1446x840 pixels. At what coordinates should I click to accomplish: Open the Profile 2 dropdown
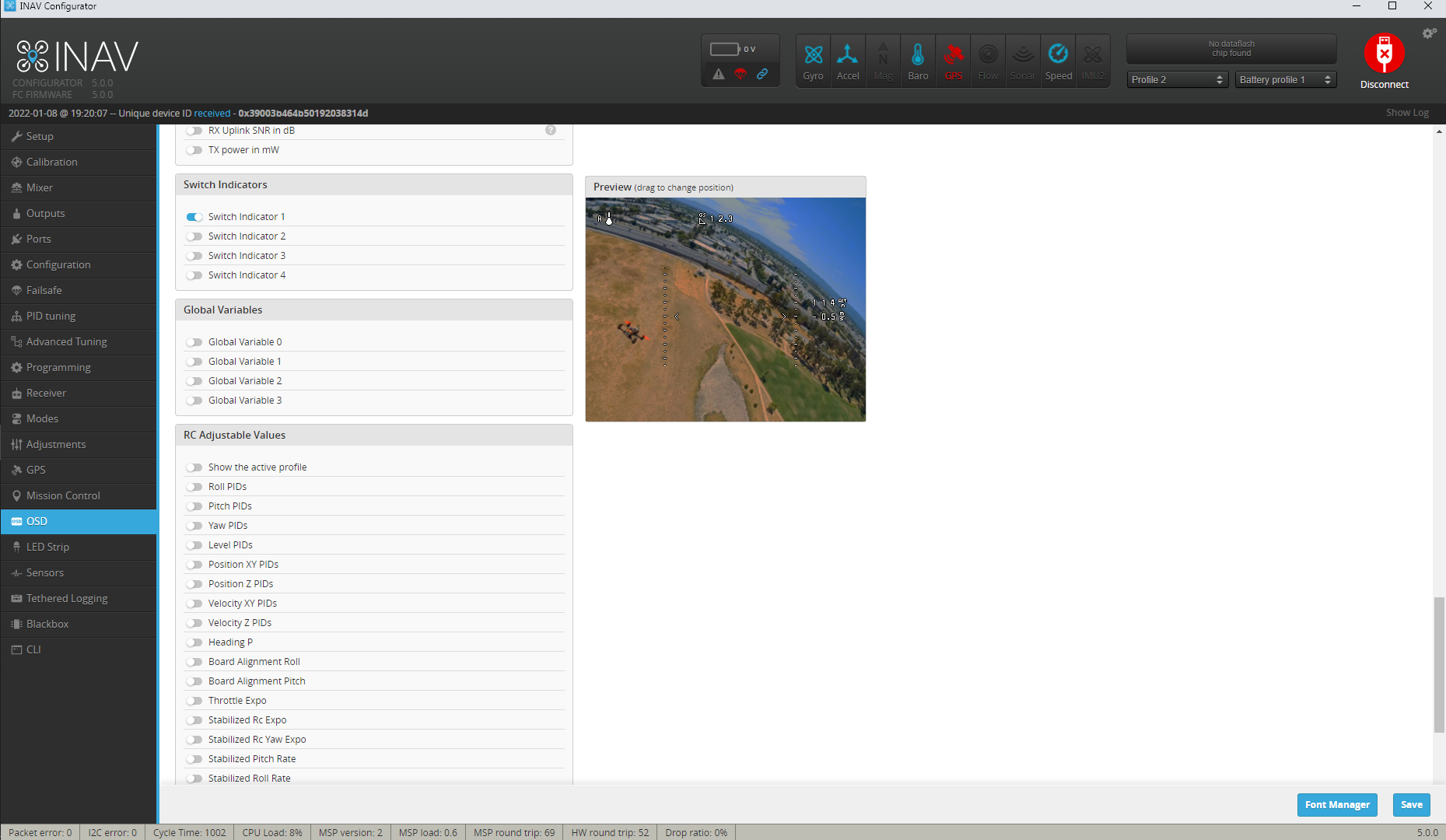click(x=1177, y=79)
